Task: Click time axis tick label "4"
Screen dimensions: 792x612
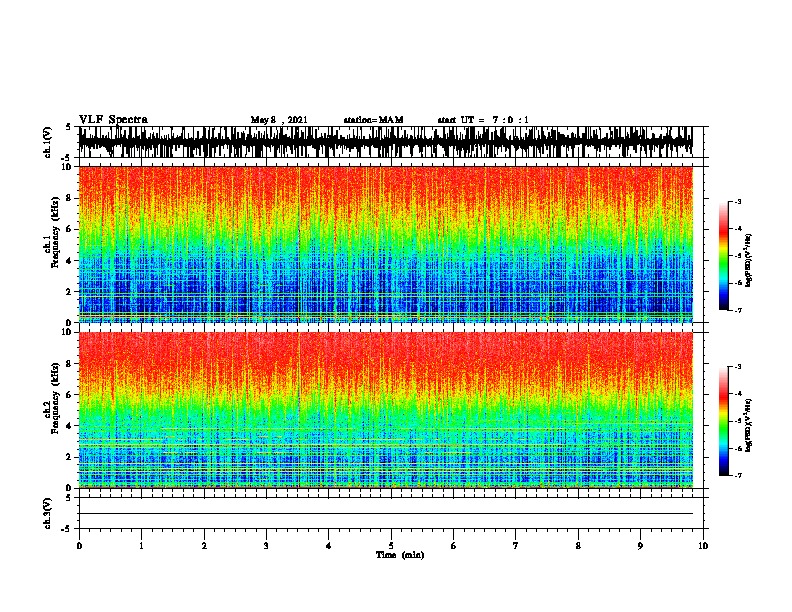Action: [x=329, y=546]
